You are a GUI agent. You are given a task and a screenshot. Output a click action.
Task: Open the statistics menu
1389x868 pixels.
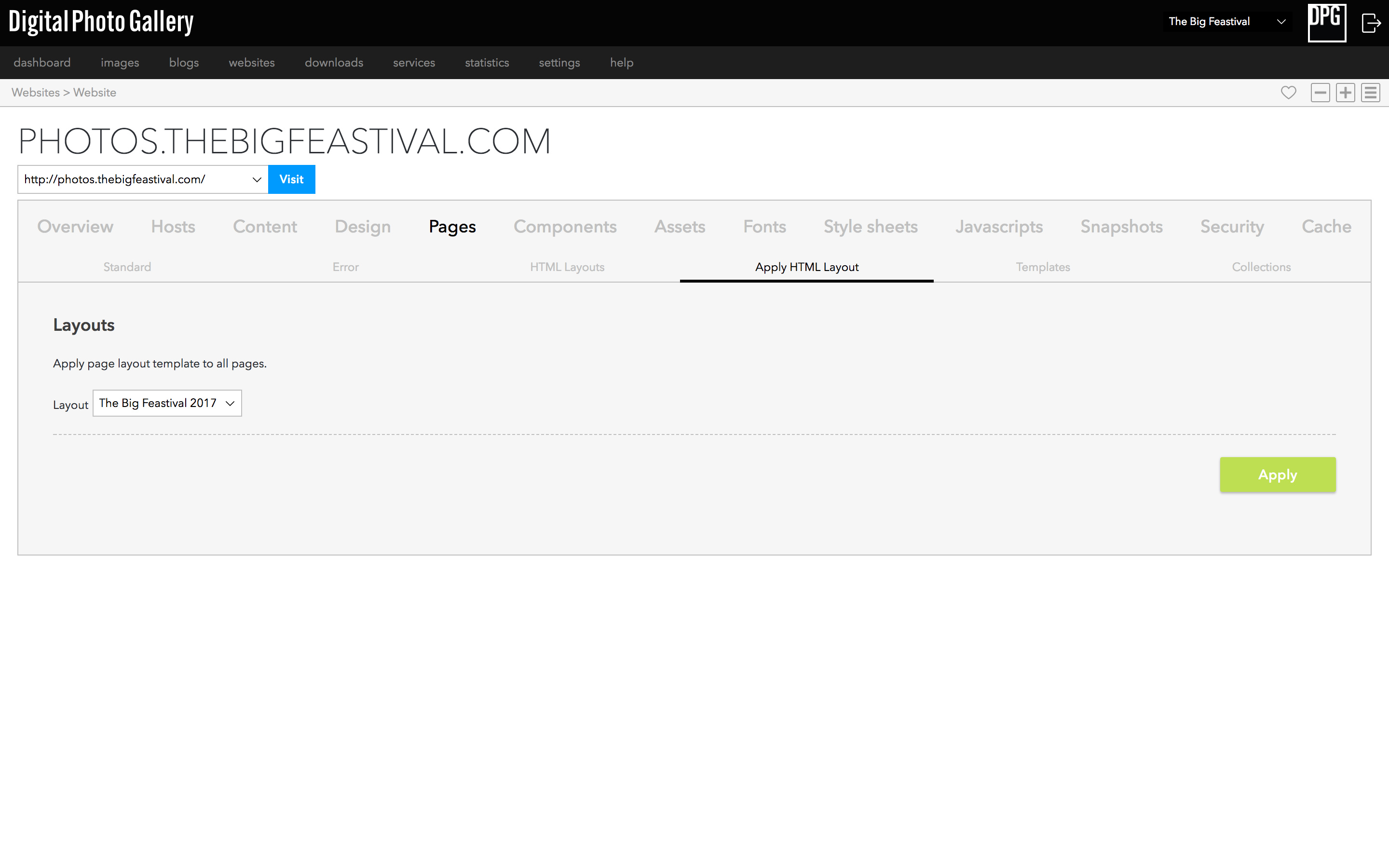(x=487, y=63)
